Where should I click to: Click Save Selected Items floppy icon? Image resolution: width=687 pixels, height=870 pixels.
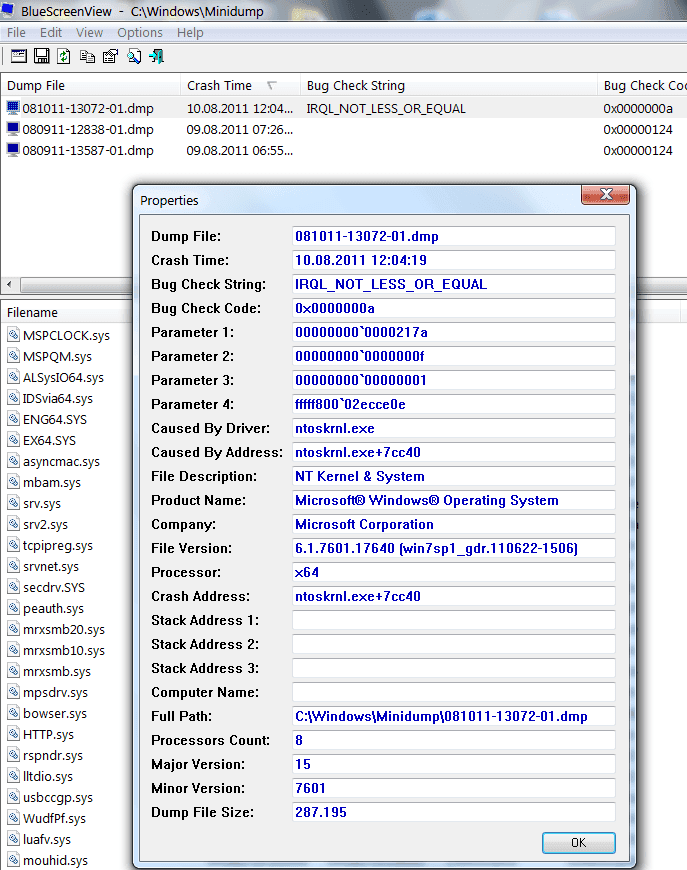tap(42, 56)
